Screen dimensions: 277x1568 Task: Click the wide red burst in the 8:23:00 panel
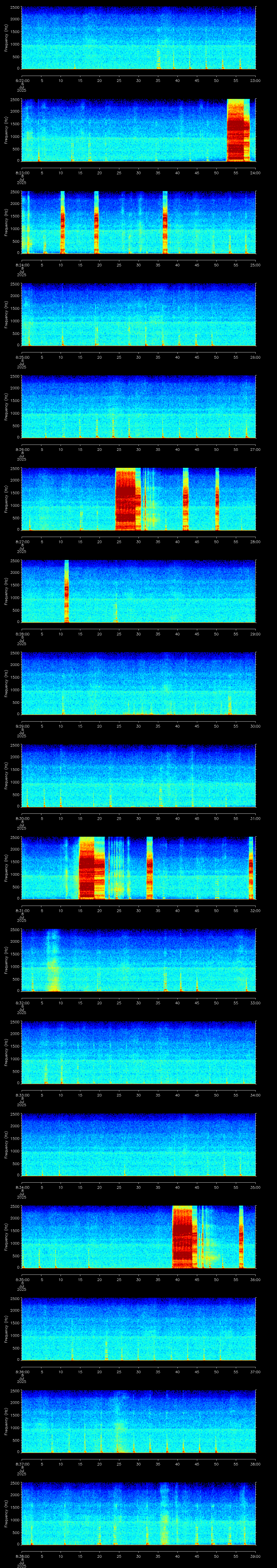click(238, 130)
